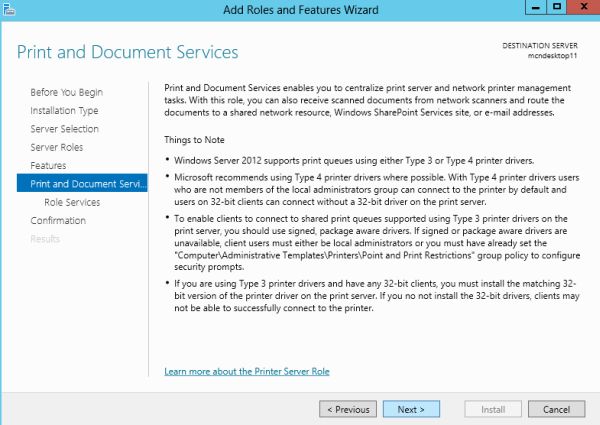600x425 pixels.
Task: Close the Add Roles wizard window
Action: point(584,7)
